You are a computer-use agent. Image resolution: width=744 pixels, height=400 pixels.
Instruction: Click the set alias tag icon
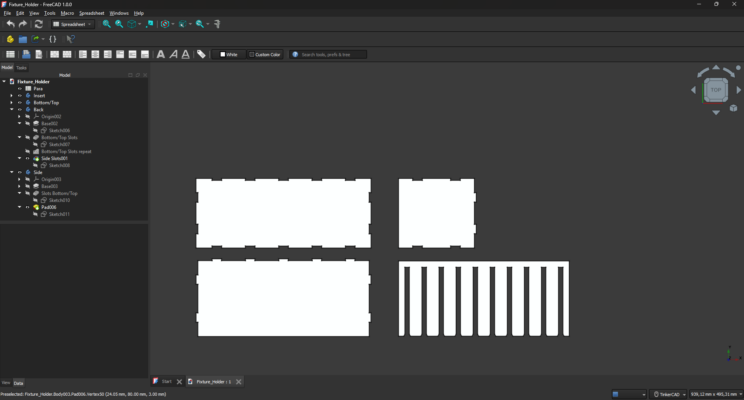[x=201, y=55]
